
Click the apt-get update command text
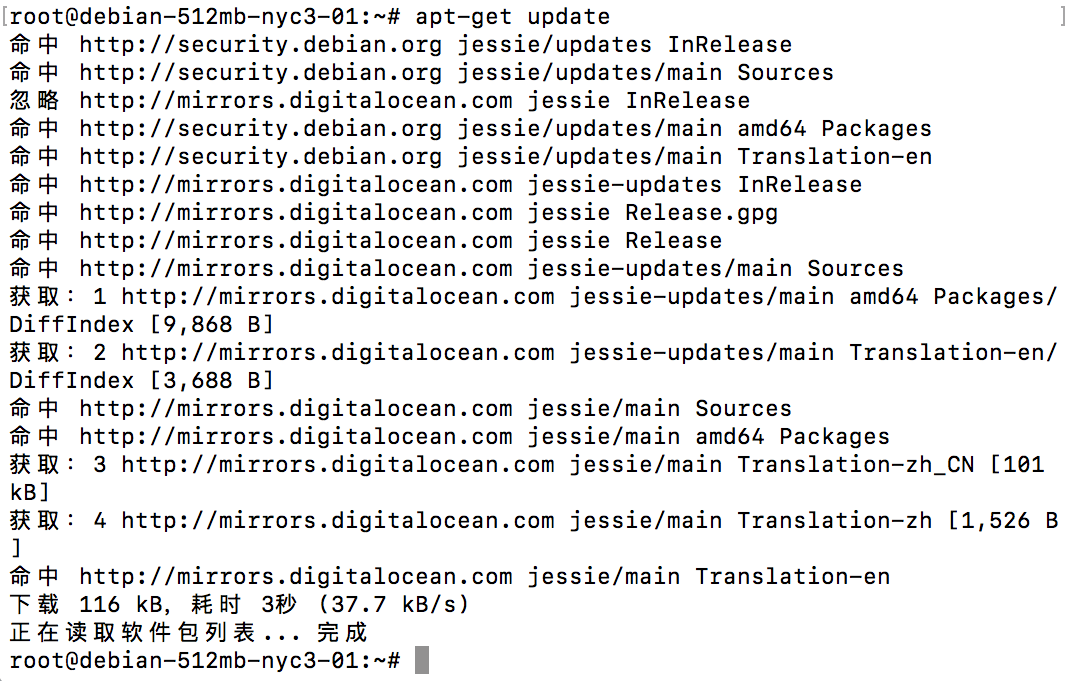point(513,17)
